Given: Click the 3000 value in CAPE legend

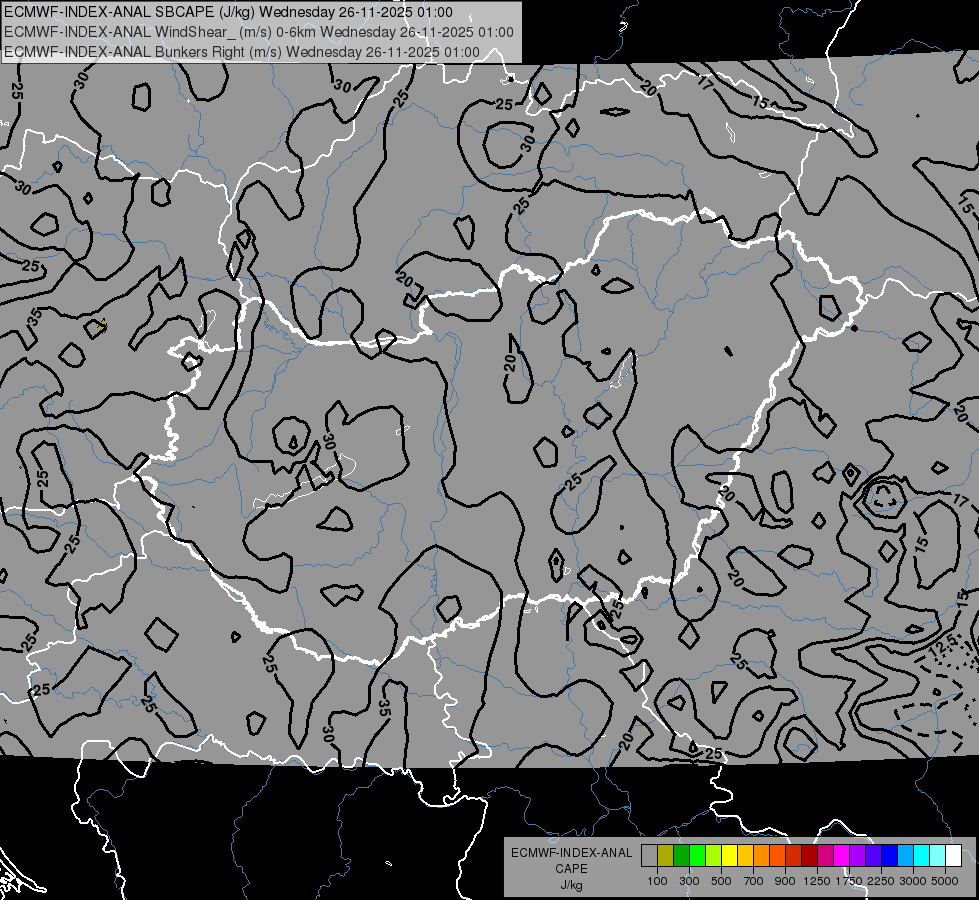Looking at the screenshot, I should (x=912, y=881).
